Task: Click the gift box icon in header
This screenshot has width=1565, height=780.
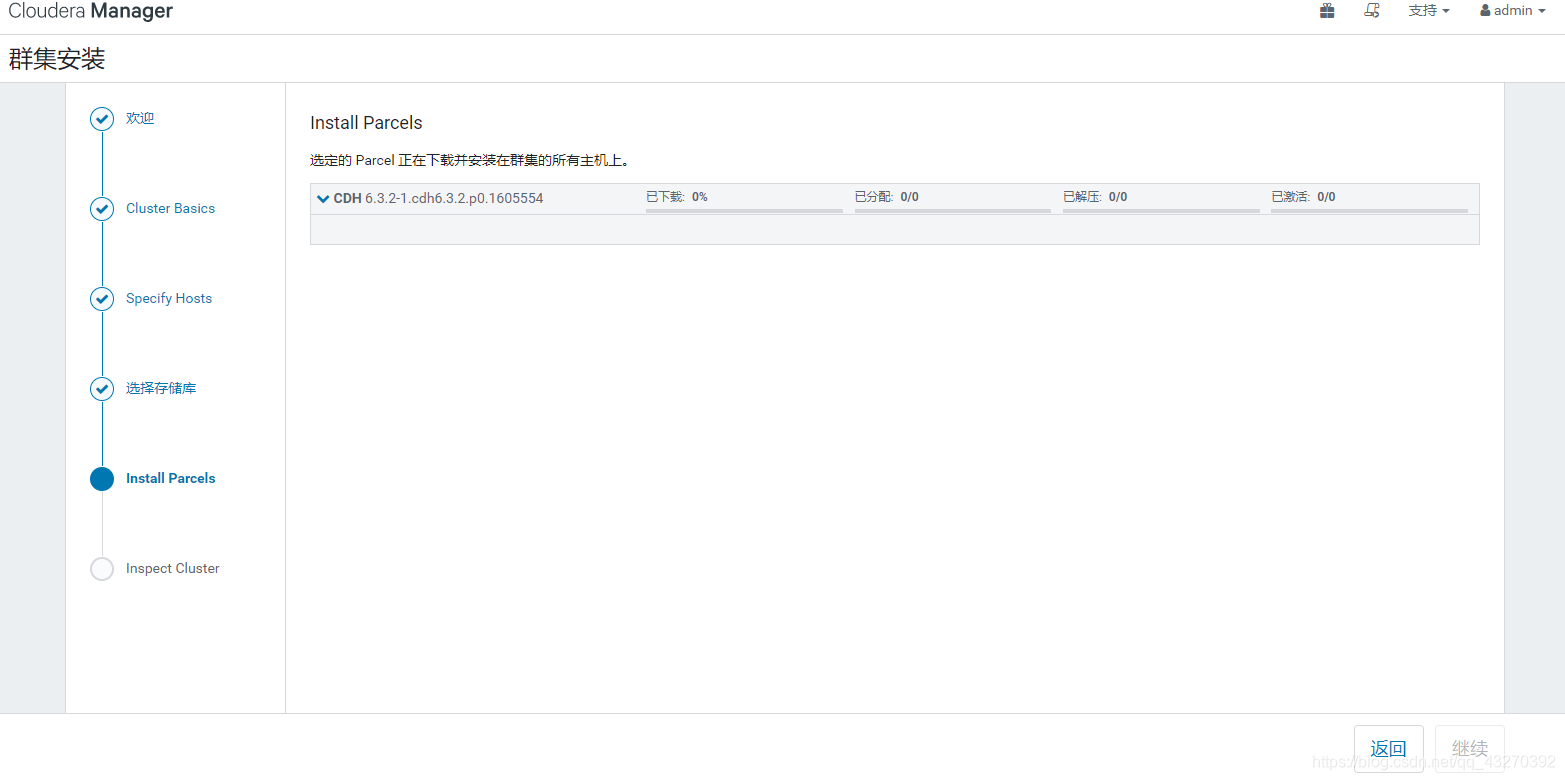Action: click(1327, 11)
